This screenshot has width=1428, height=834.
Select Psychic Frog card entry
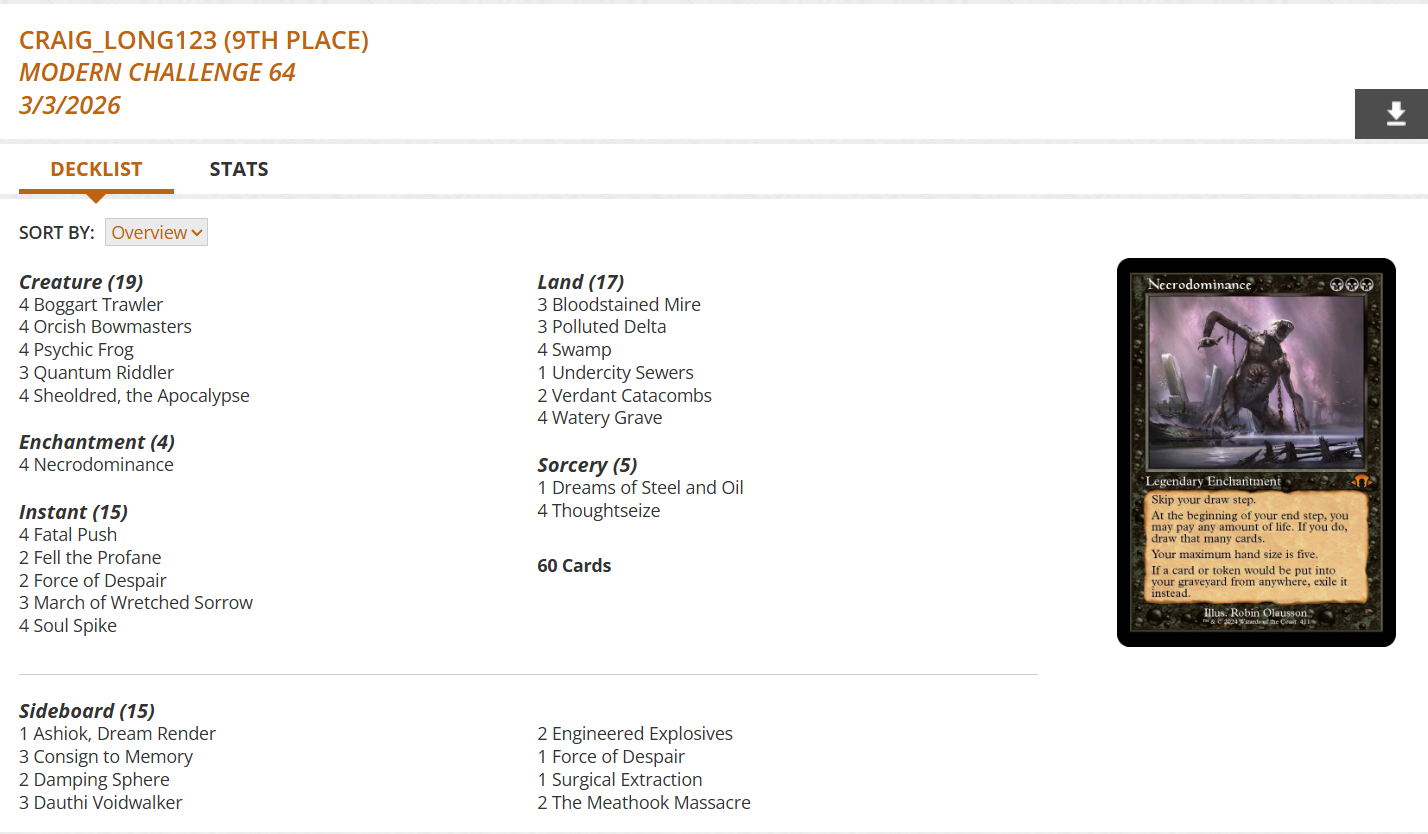click(x=83, y=350)
